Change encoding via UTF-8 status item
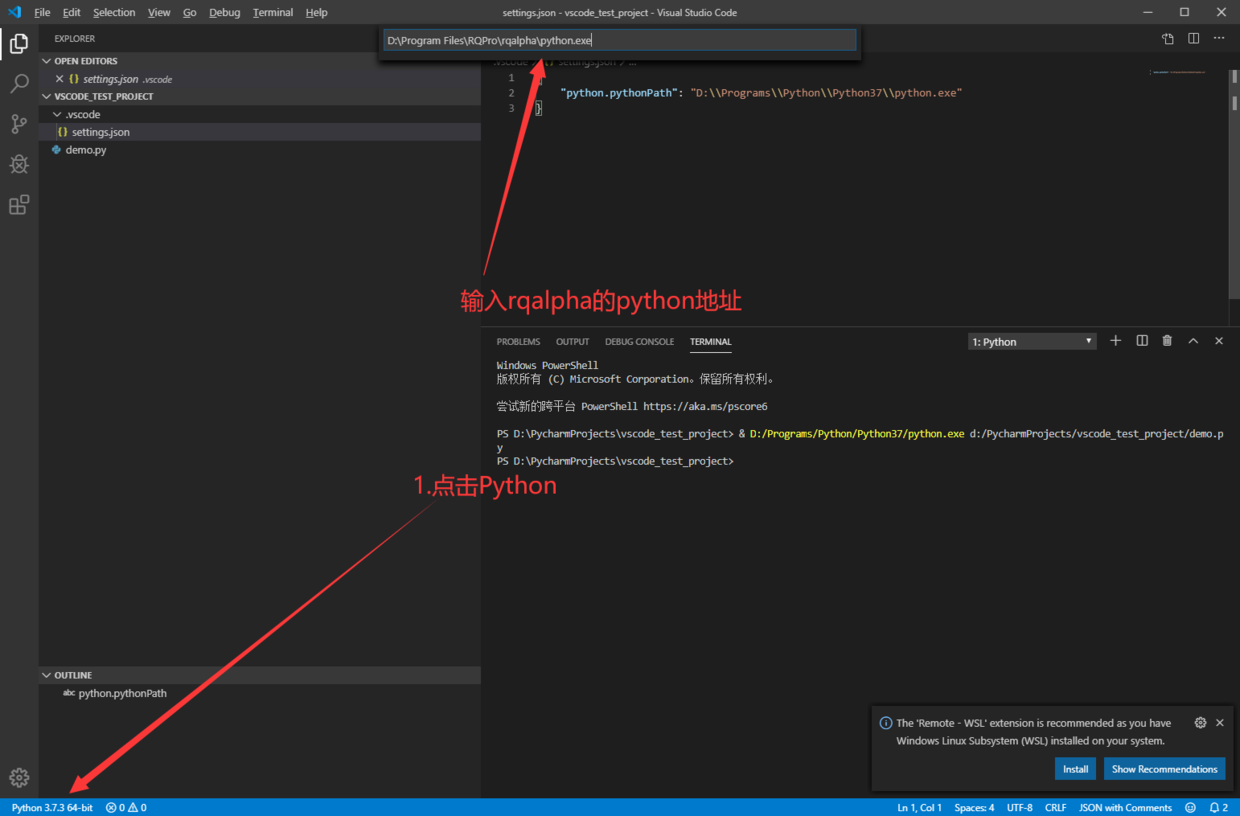The width and height of the screenshot is (1240, 816). pos(1020,807)
